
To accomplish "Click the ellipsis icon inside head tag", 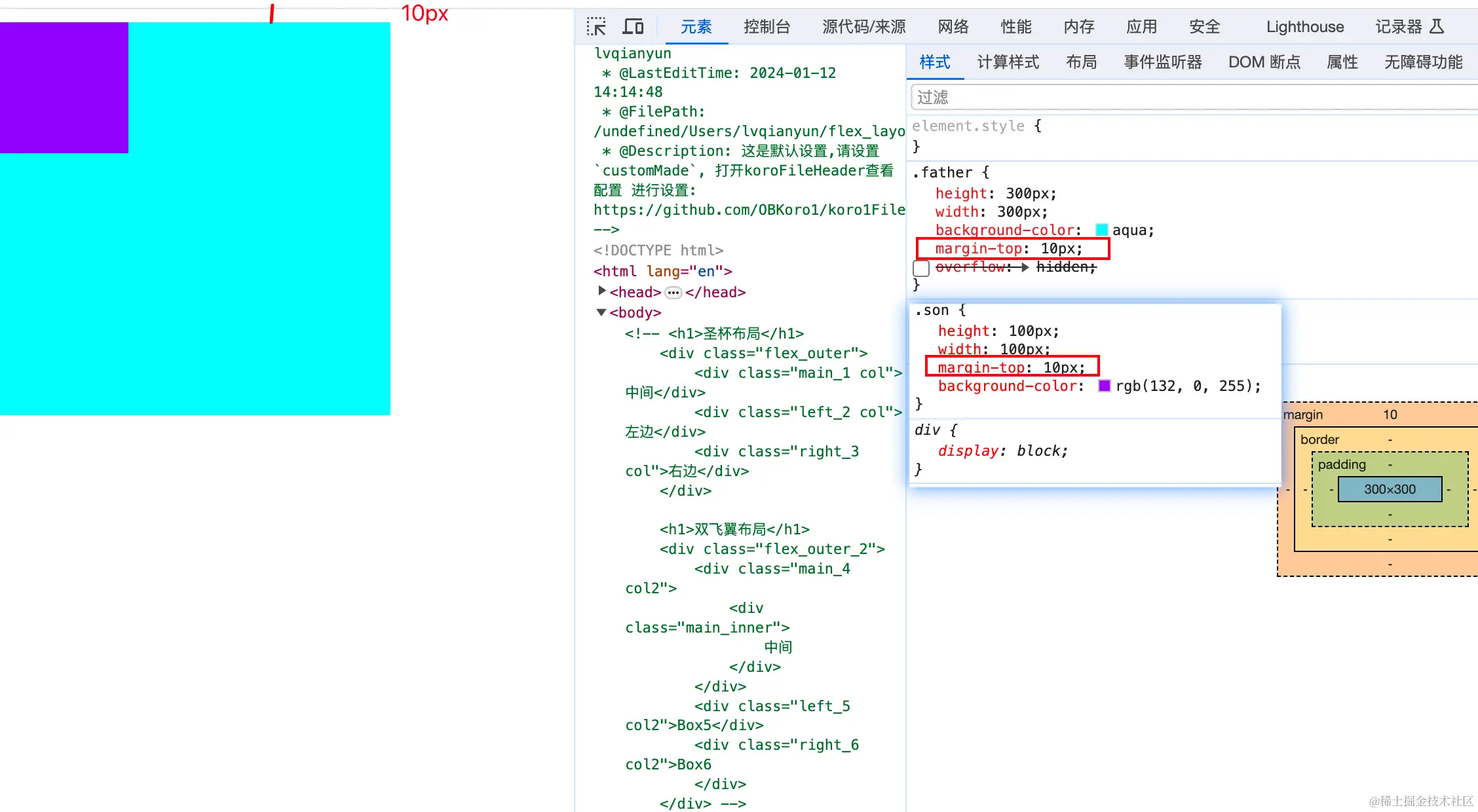I will pyautogui.click(x=673, y=293).
